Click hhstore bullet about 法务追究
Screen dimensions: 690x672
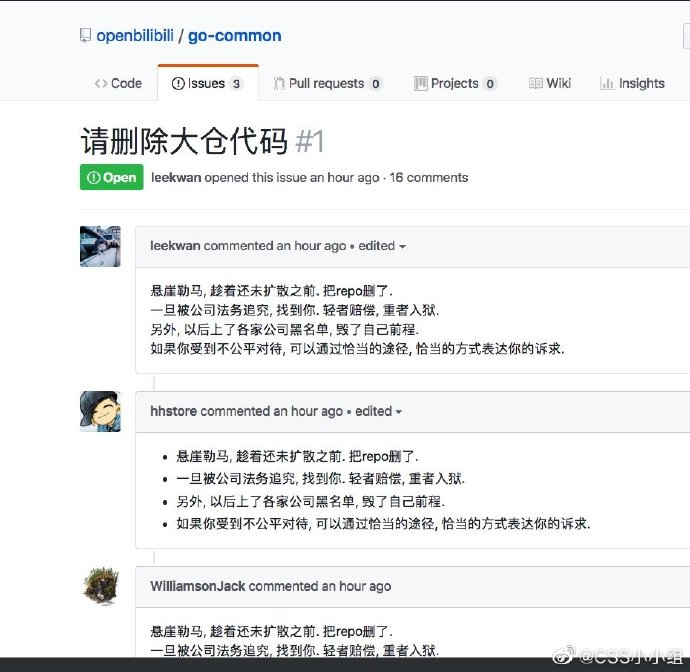pyautogui.click(x=320, y=478)
